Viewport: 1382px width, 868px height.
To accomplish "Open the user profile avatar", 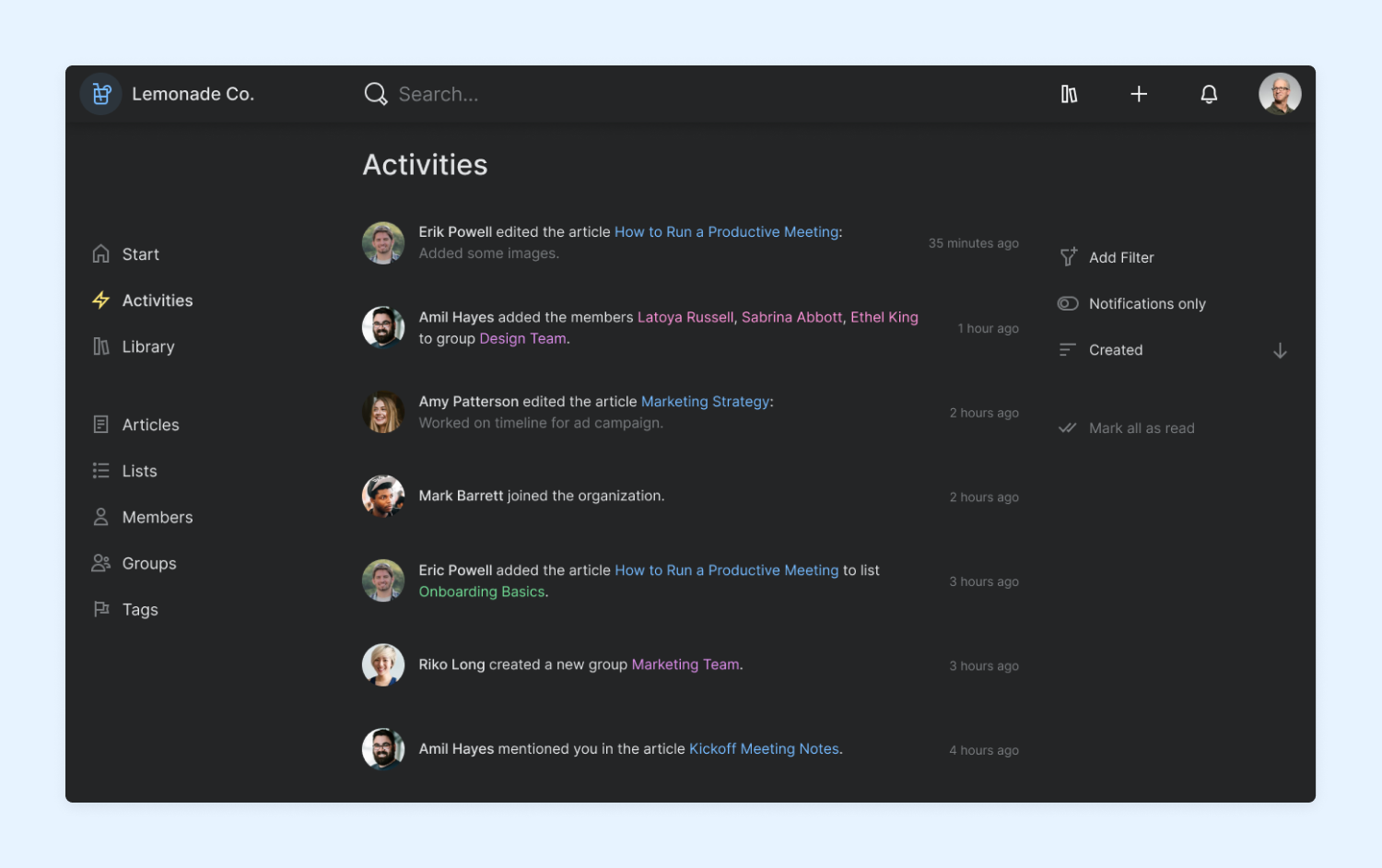I will click(1280, 94).
